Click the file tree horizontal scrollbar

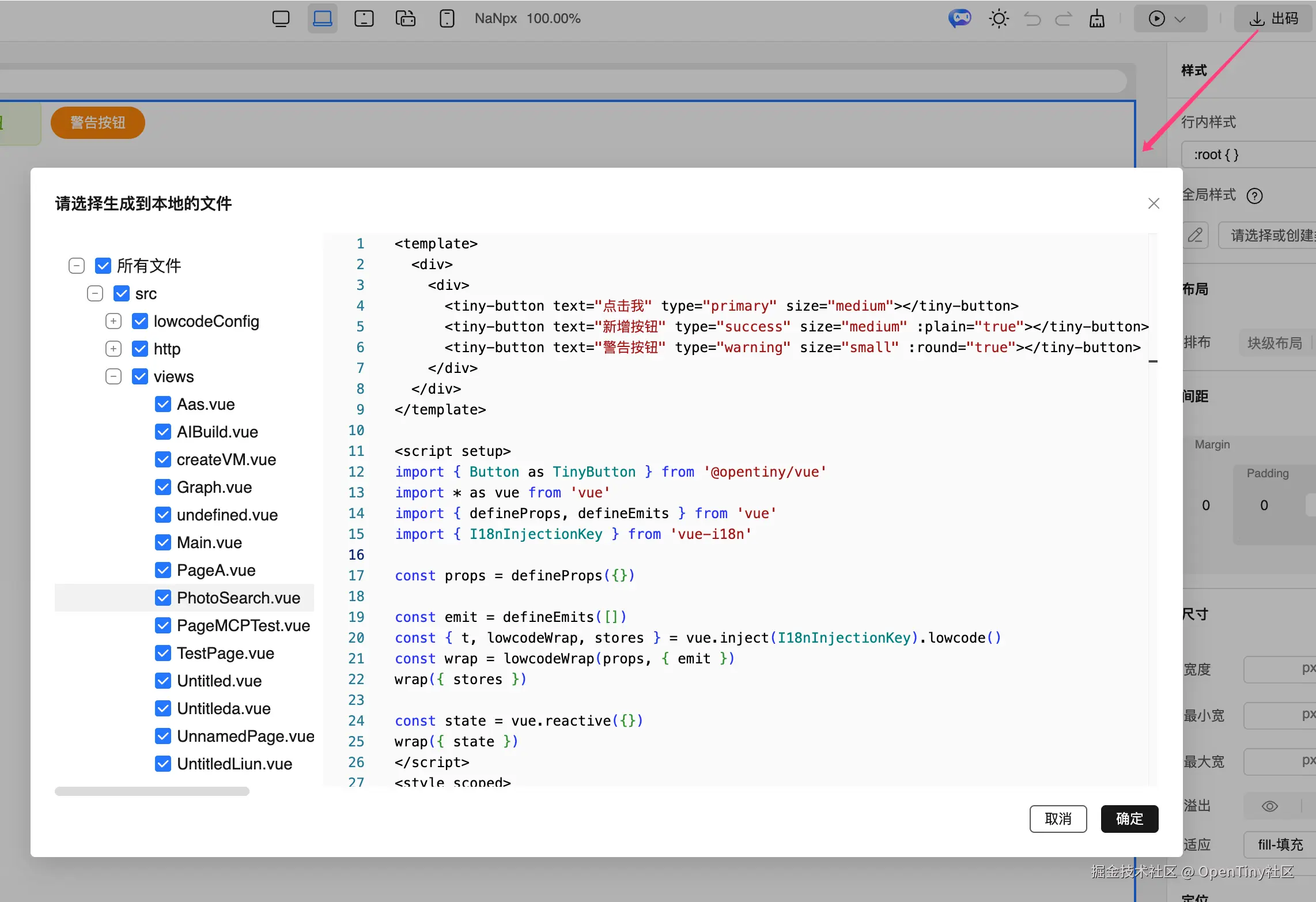tap(152, 791)
